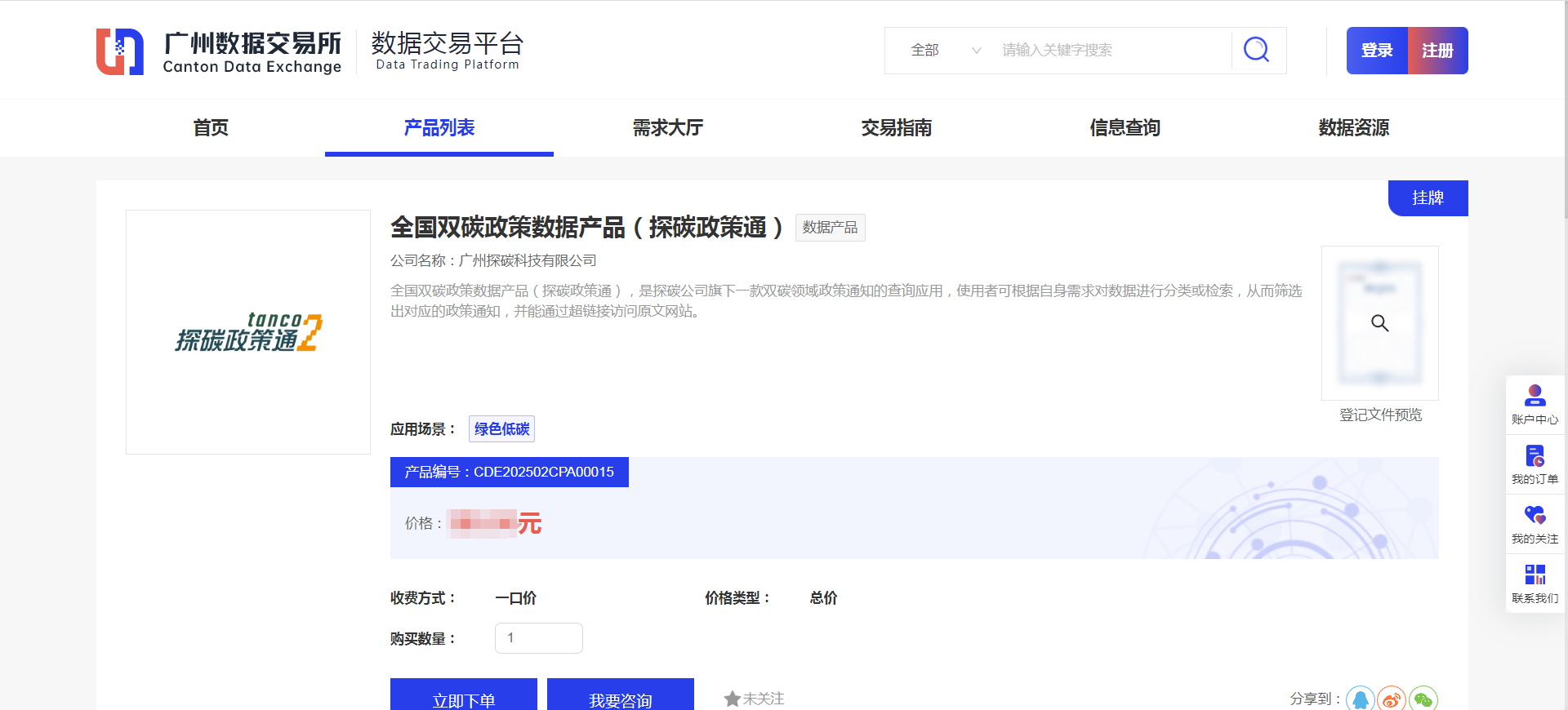Viewport: 1568px width, 710px height.
Task: Click the 一口价 charge method value
Action: [x=515, y=598]
